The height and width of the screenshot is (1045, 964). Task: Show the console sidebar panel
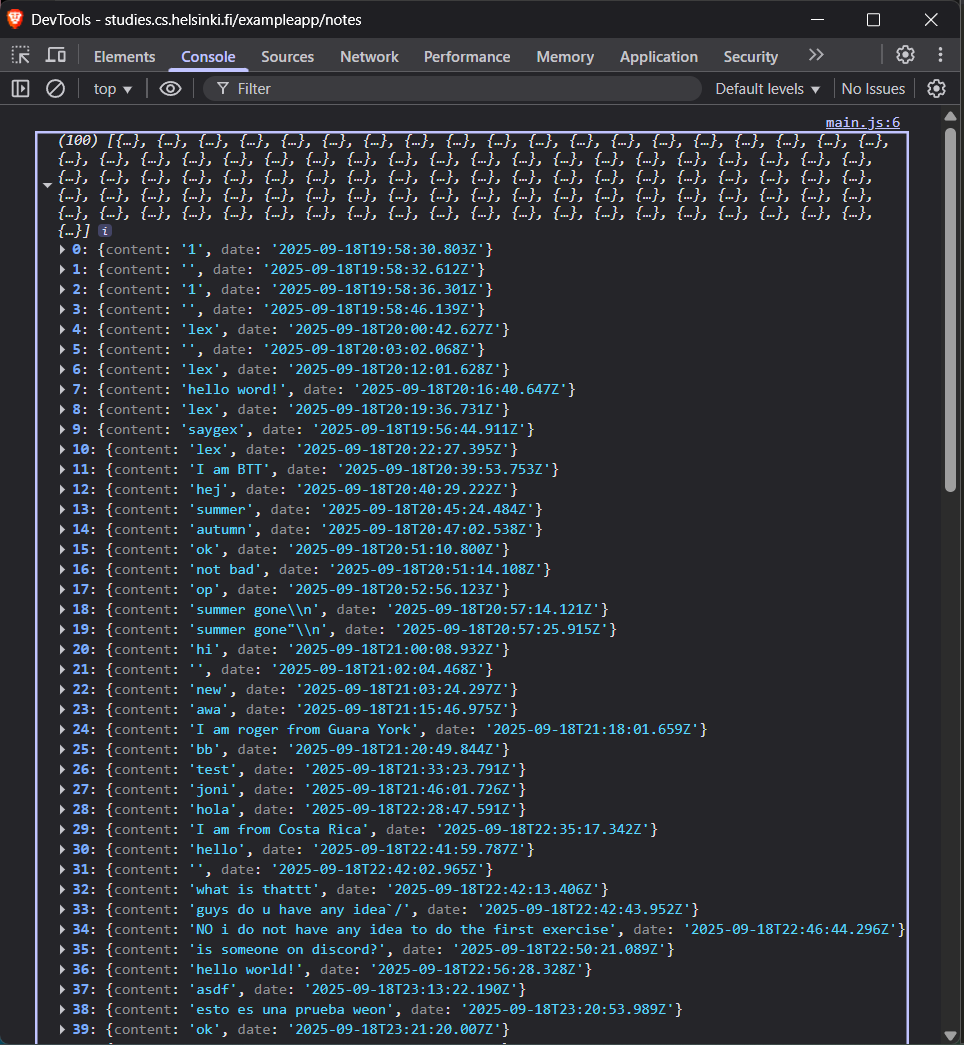tap(20, 89)
